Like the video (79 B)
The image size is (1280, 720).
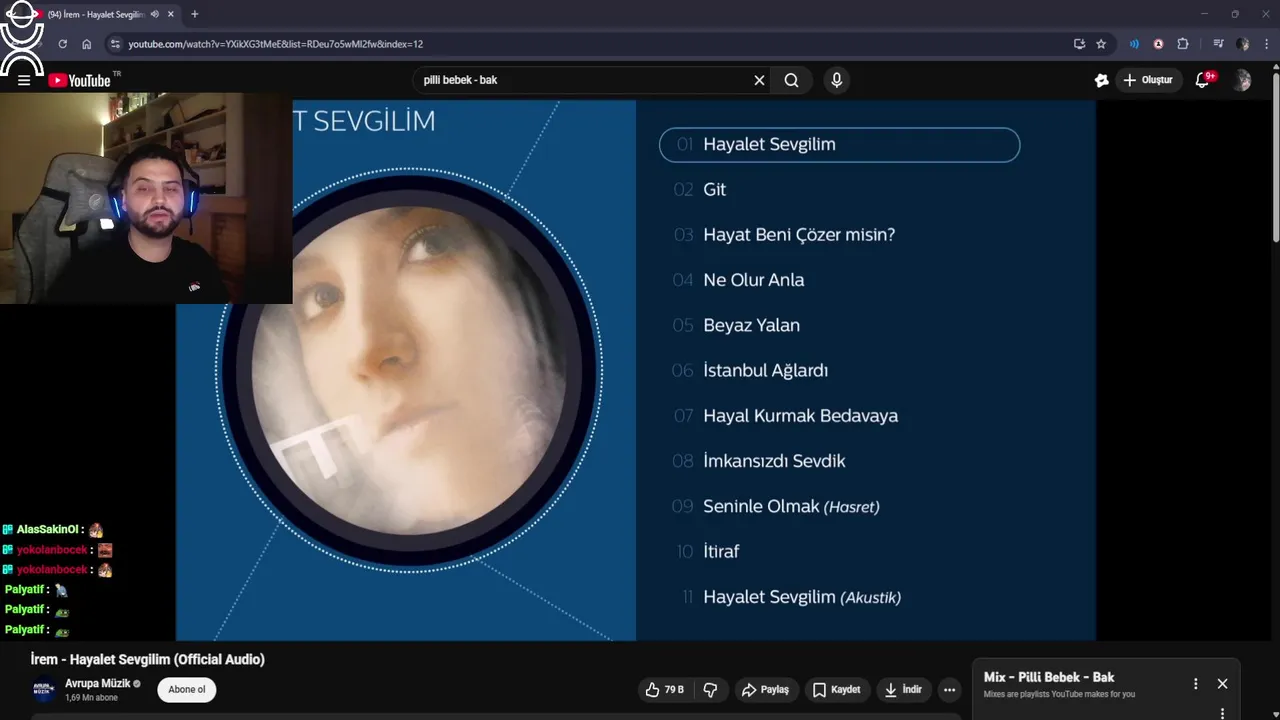(665, 689)
